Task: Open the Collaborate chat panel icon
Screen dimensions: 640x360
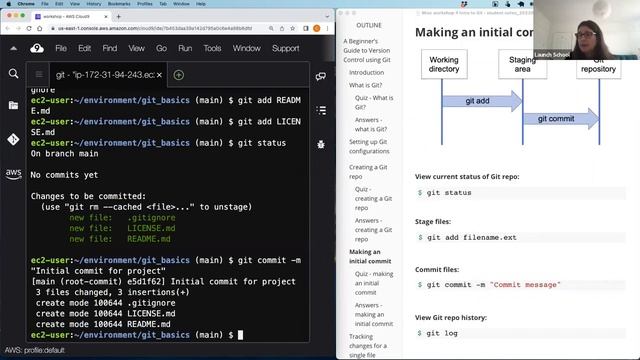Action: (321, 76)
